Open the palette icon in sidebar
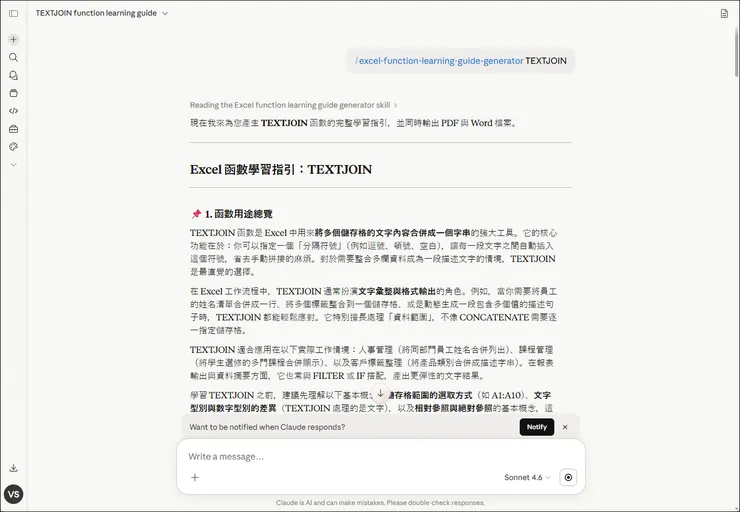Viewport: 740px width, 512px height. (14, 147)
